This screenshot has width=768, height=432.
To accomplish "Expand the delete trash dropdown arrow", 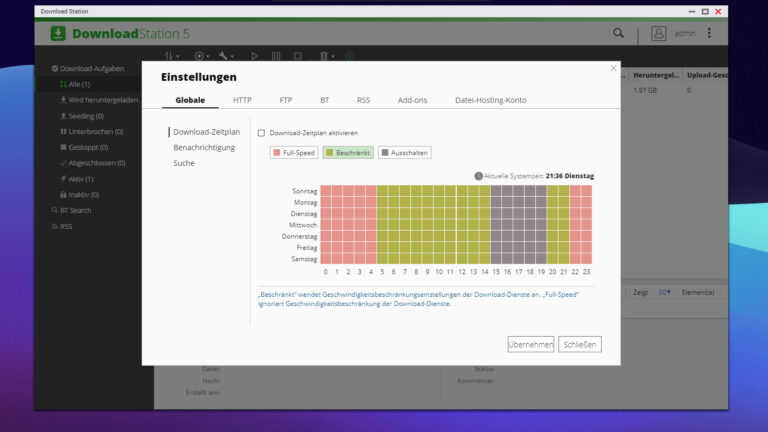I will click(x=333, y=56).
